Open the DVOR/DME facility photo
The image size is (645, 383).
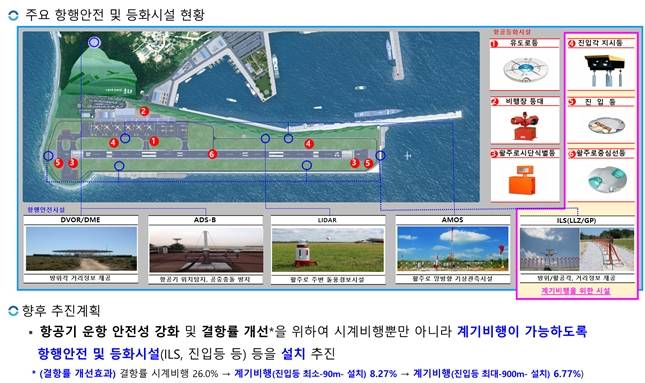(x=81, y=249)
